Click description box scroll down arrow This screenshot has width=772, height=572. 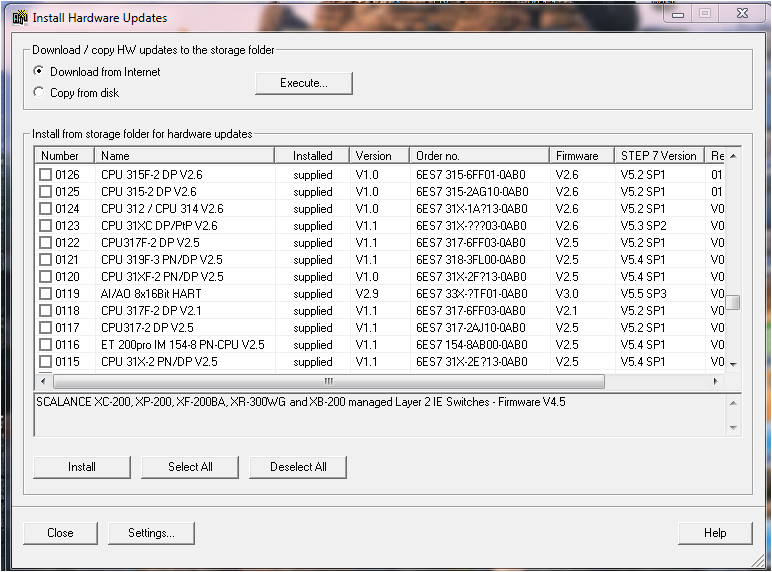point(733,427)
